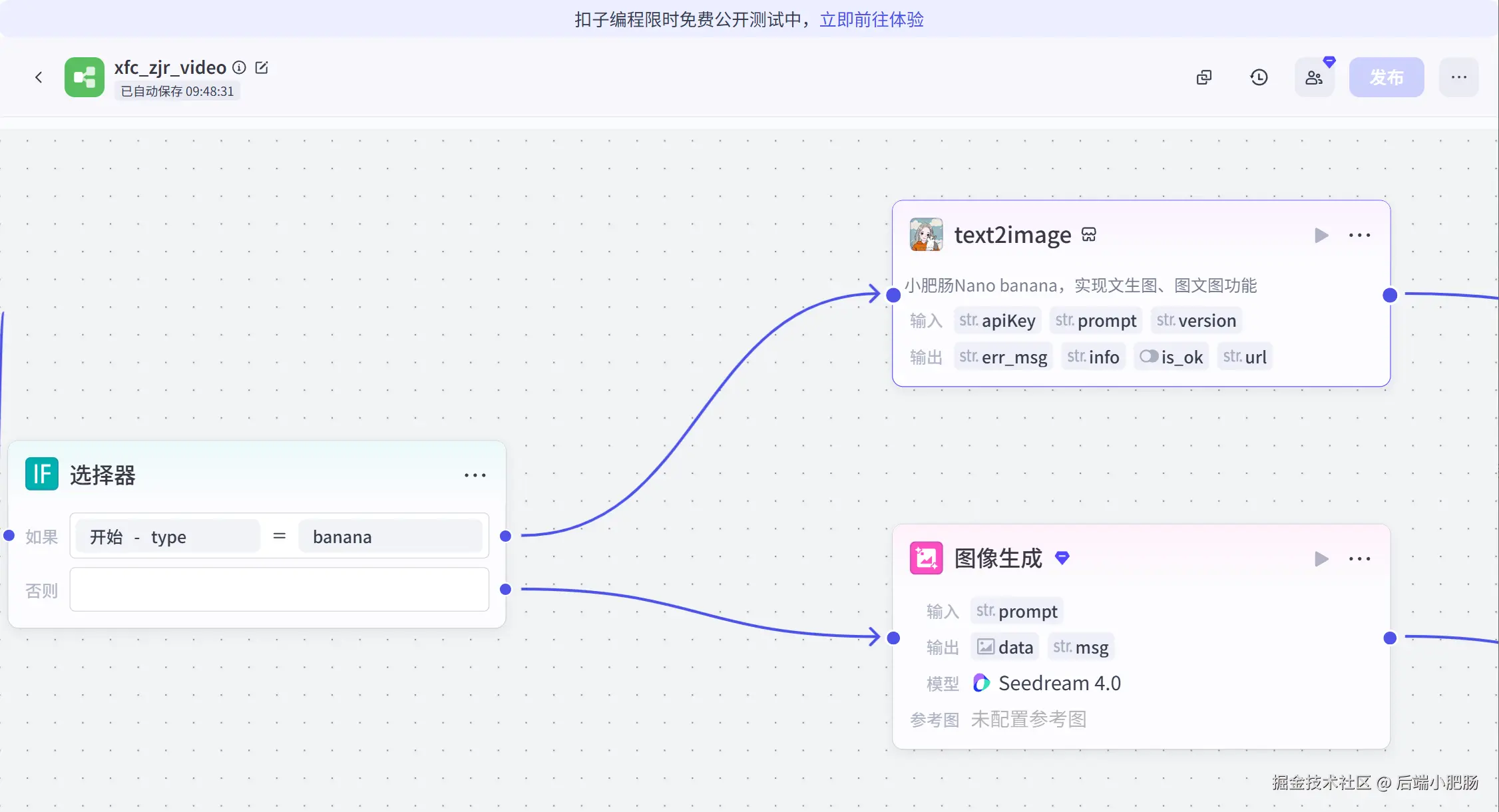Viewport: 1499px width, 812px height.
Task: Follow the 立即前往体验 link in banner
Action: point(871,19)
